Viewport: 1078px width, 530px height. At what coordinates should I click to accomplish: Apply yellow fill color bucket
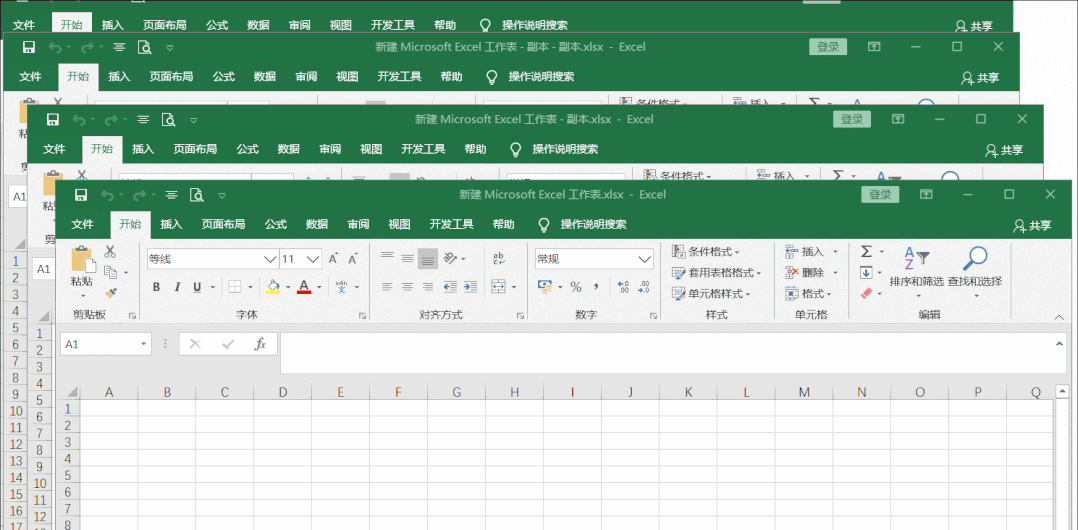tap(273, 286)
